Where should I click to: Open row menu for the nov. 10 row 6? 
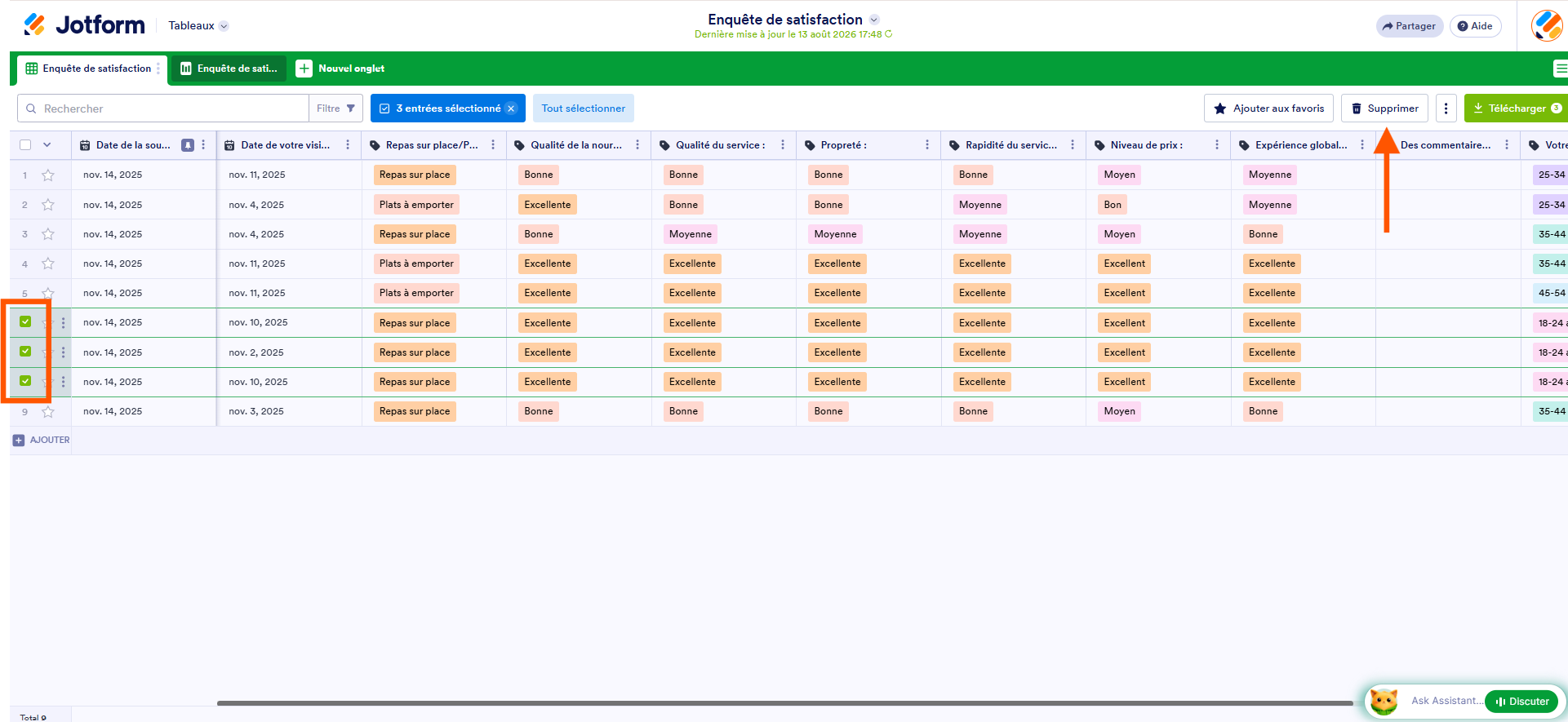pyautogui.click(x=63, y=323)
